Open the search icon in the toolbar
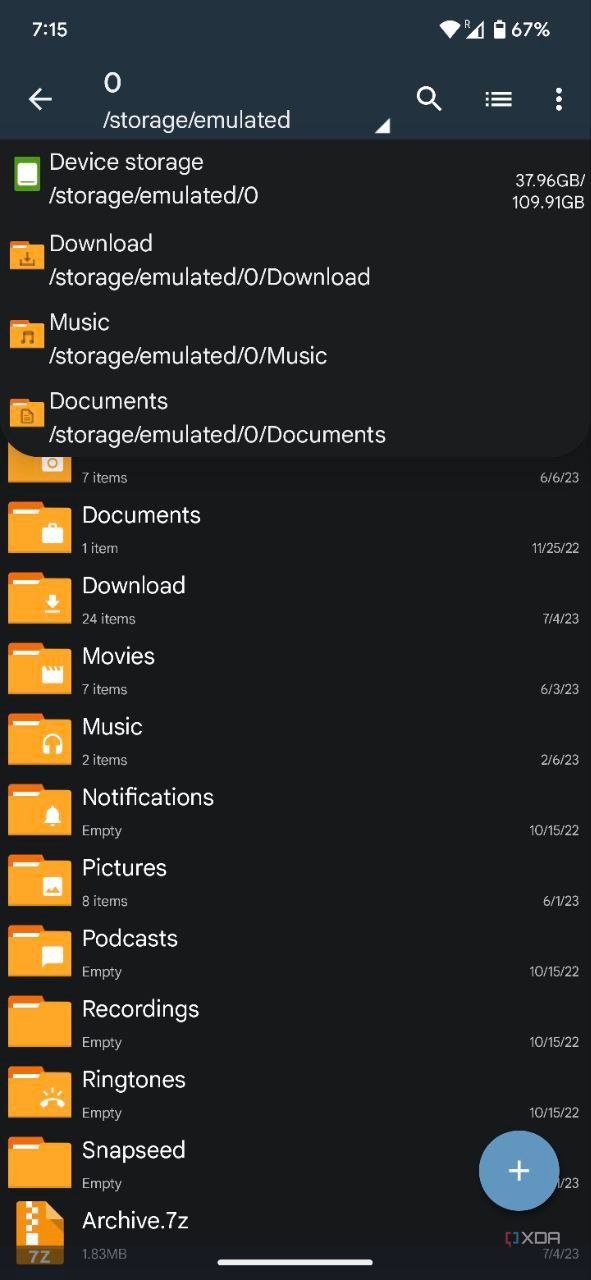 pyautogui.click(x=429, y=99)
